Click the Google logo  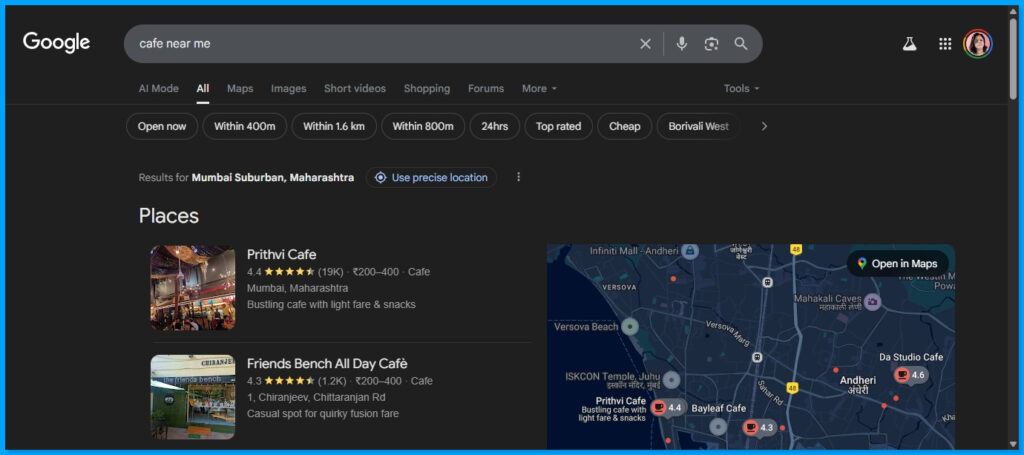(x=56, y=43)
